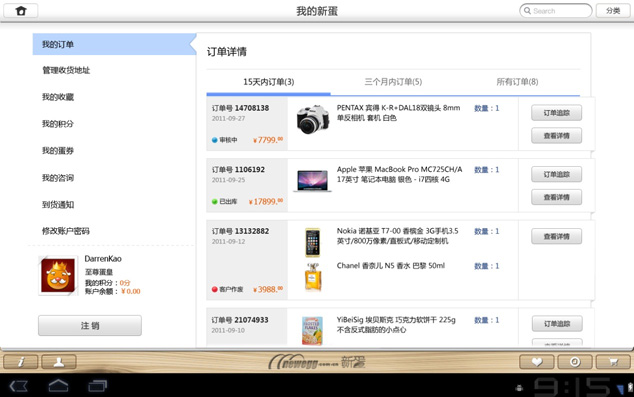Click 查看详情 for order 1106192
Viewport: 634px width, 397px height.
click(x=556, y=197)
